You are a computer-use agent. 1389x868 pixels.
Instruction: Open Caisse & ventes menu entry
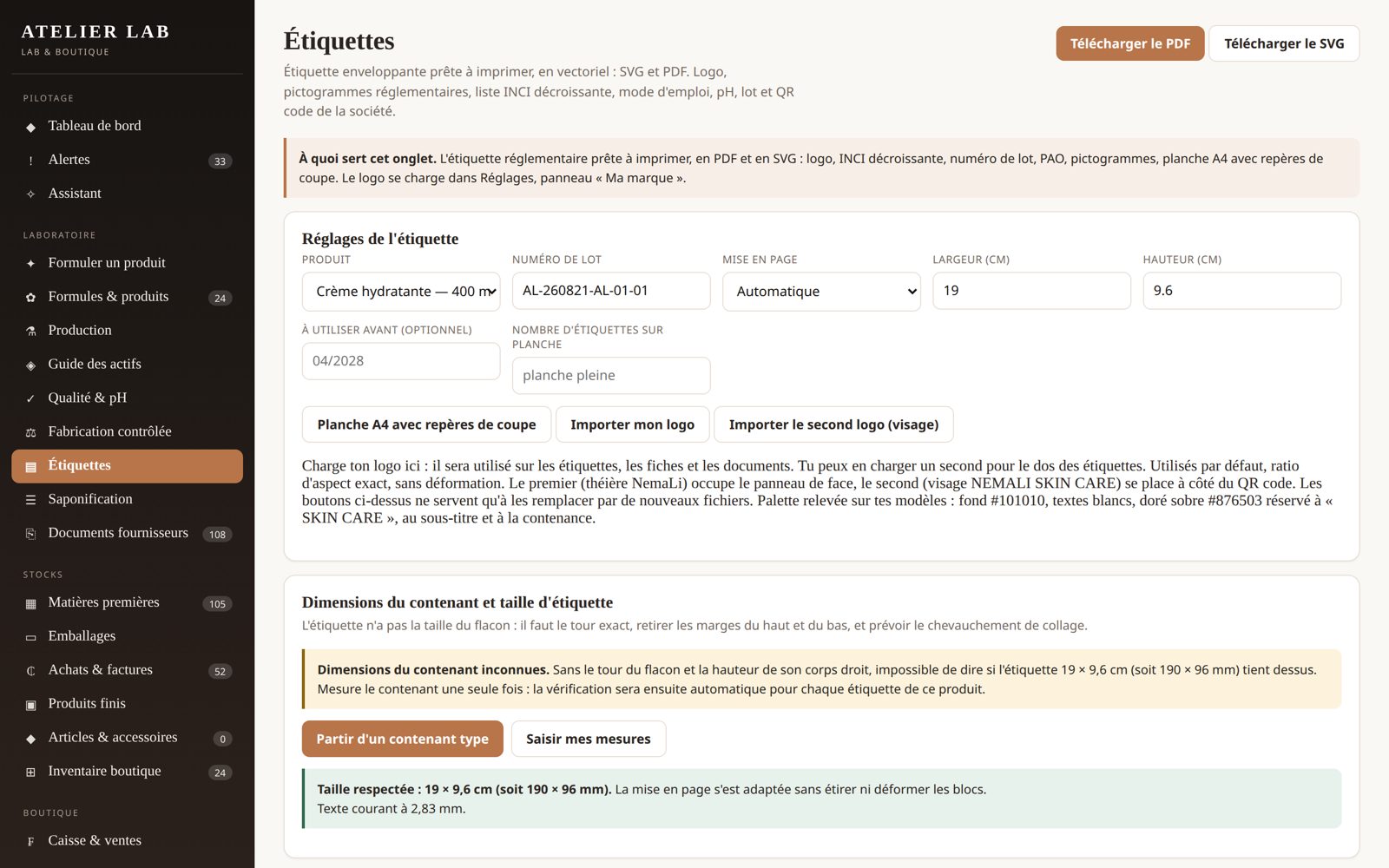[127, 841]
